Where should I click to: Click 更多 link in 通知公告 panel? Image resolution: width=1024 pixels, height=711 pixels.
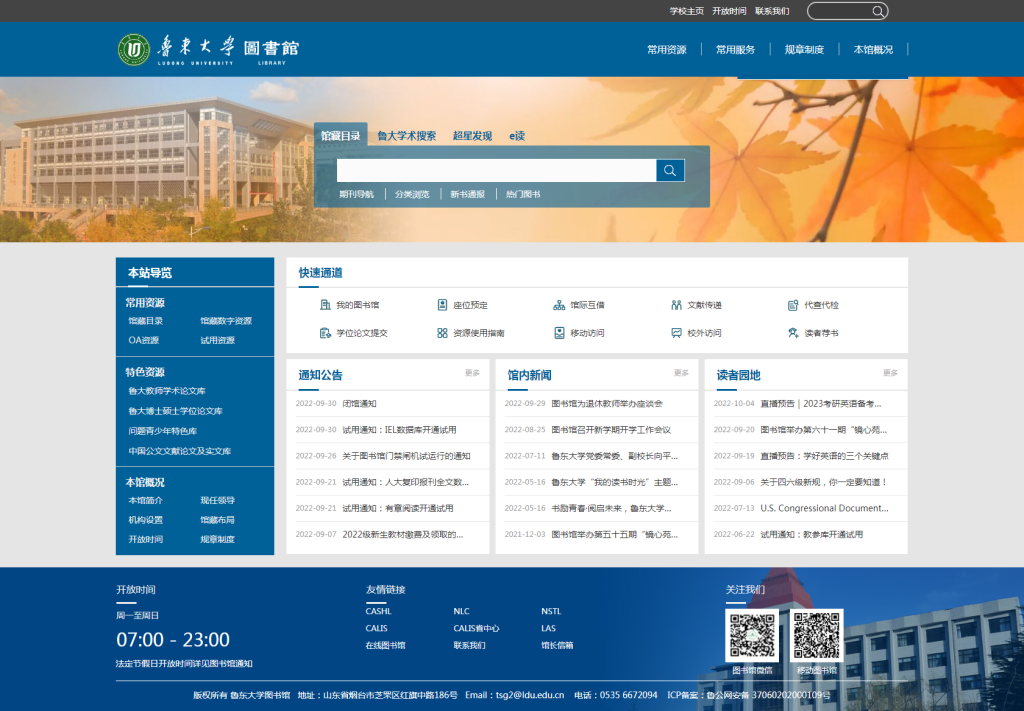point(472,373)
